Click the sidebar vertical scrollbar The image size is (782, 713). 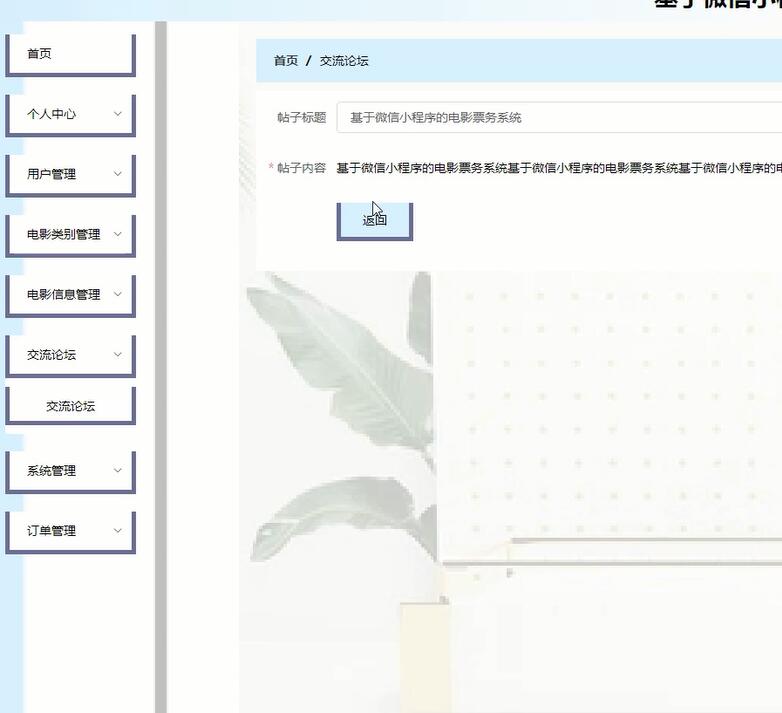coord(161,367)
